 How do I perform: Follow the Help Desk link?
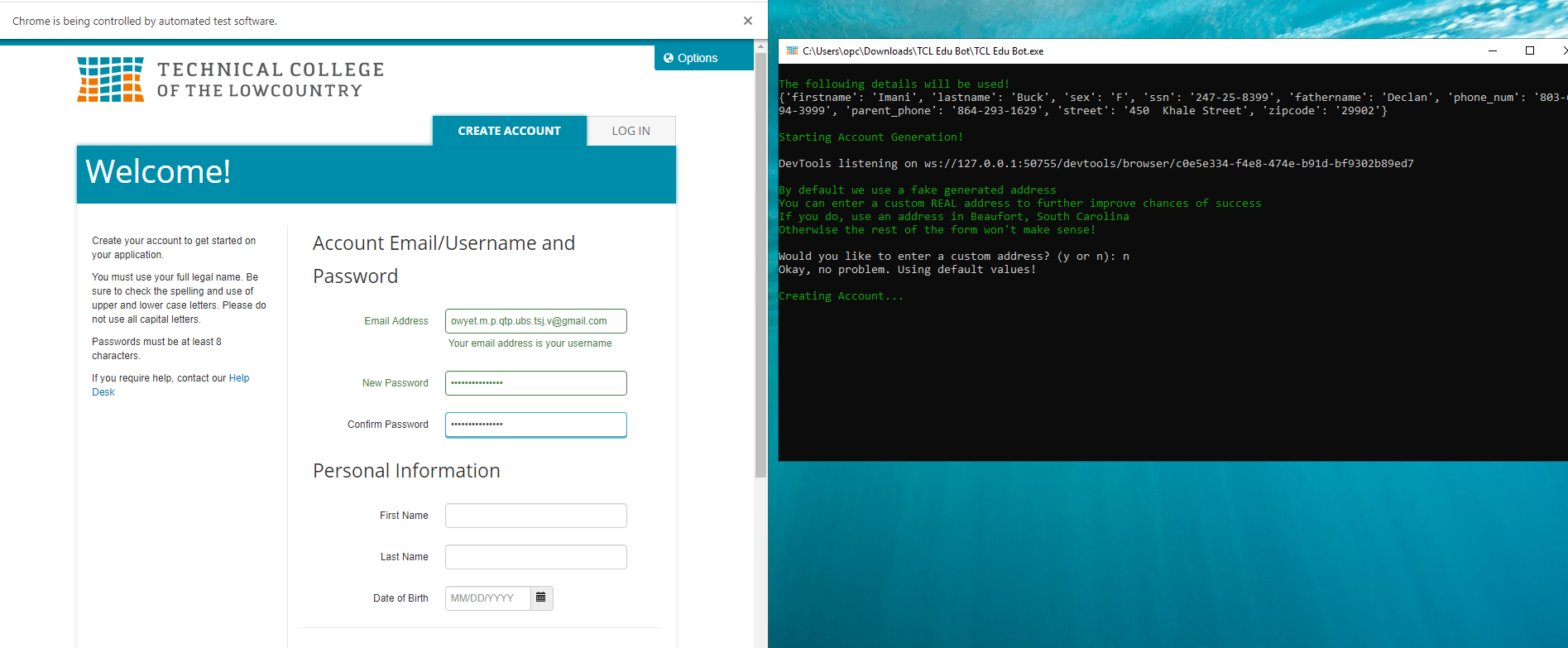click(x=239, y=378)
